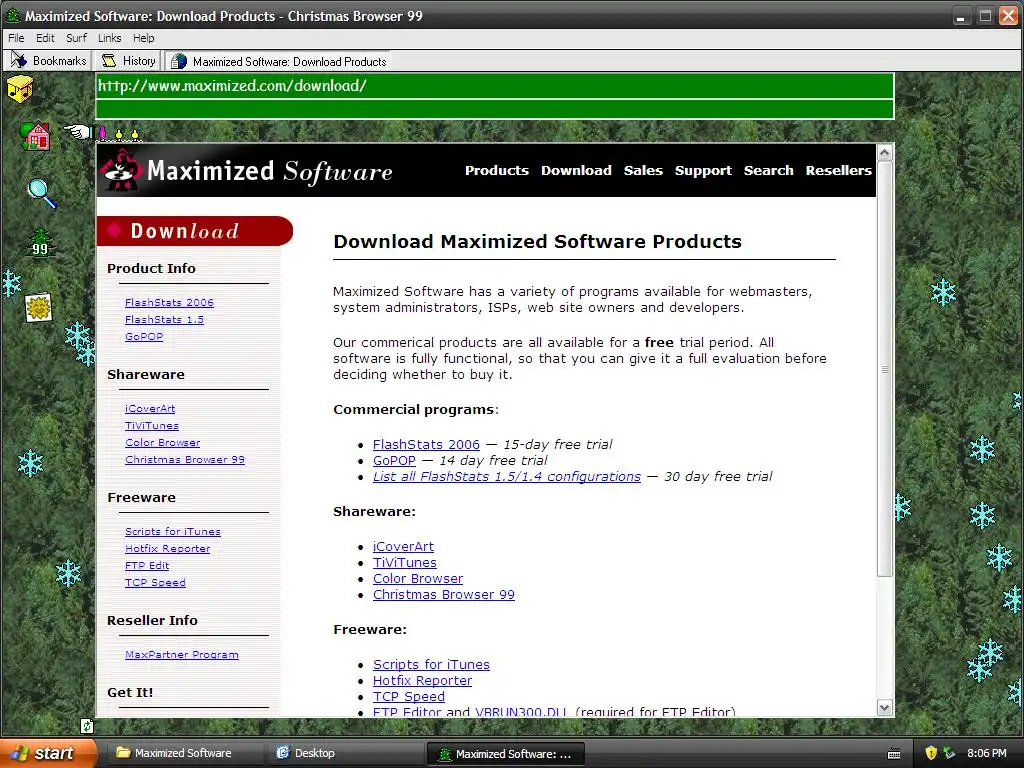Click the Christmas tree 99 icon

(x=40, y=243)
